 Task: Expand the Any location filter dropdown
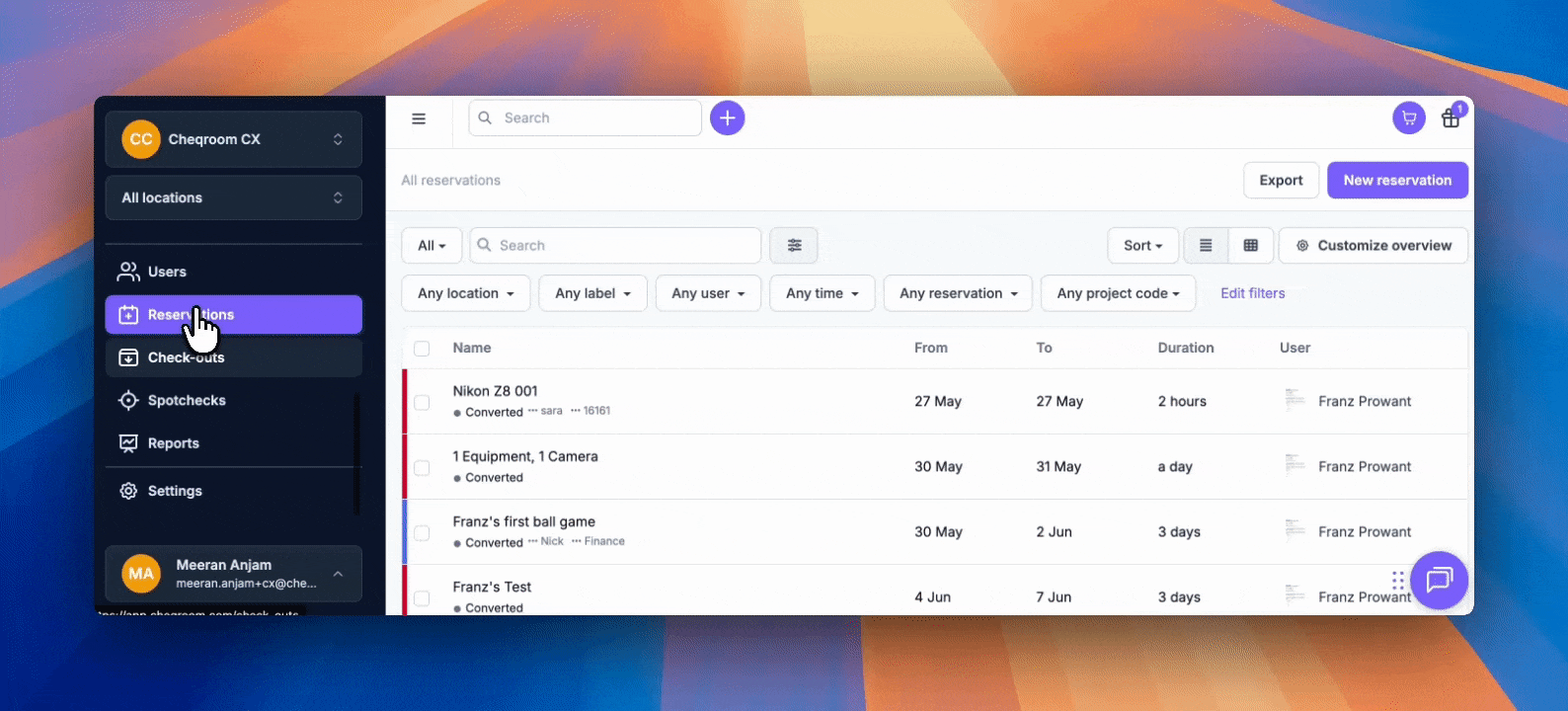coord(466,293)
